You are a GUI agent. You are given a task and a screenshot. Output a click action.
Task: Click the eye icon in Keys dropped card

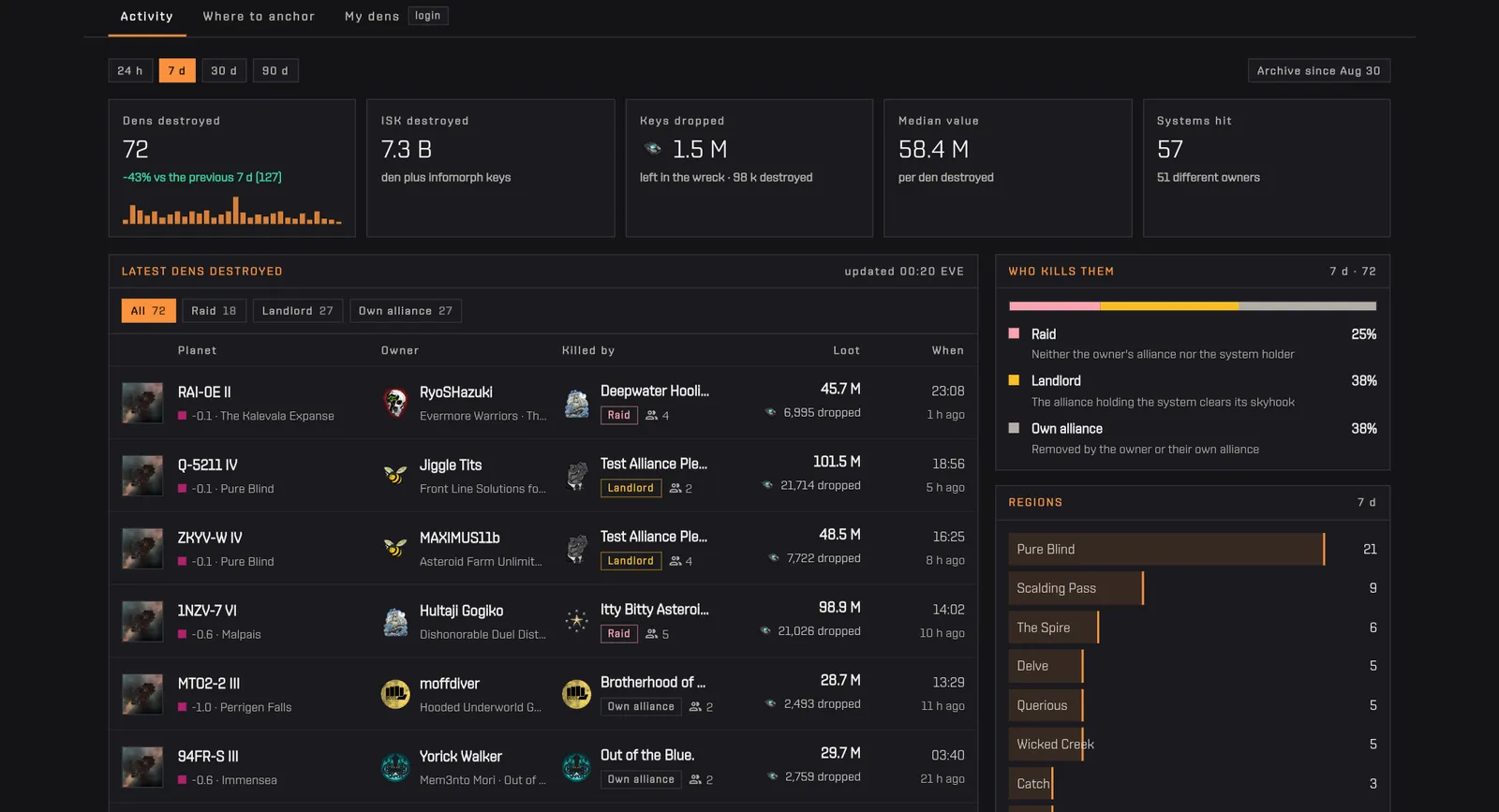pos(653,149)
